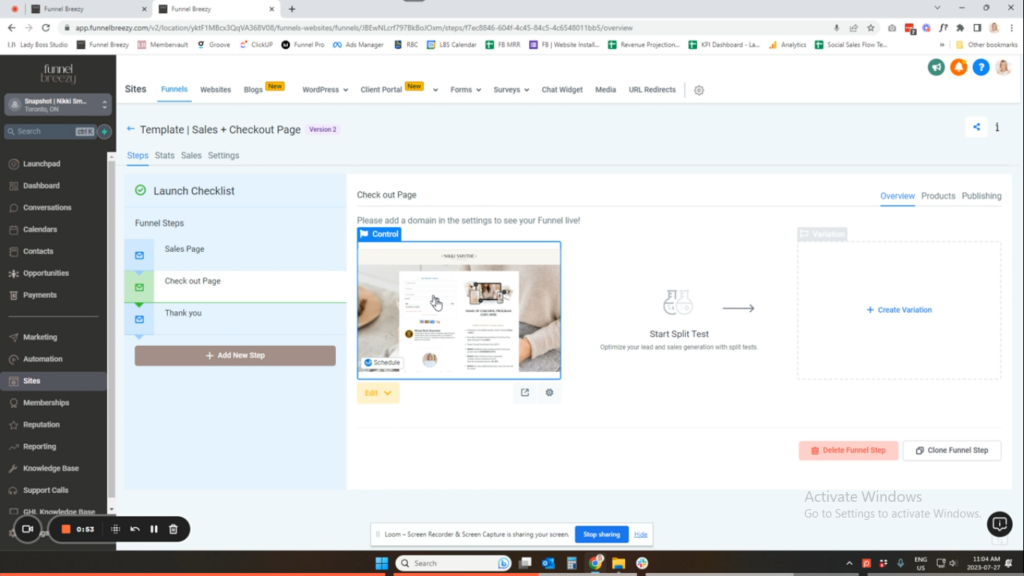The width and height of the screenshot is (1024, 576).
Task: Switch to the Products tab
Action: (x=938, y=196)
